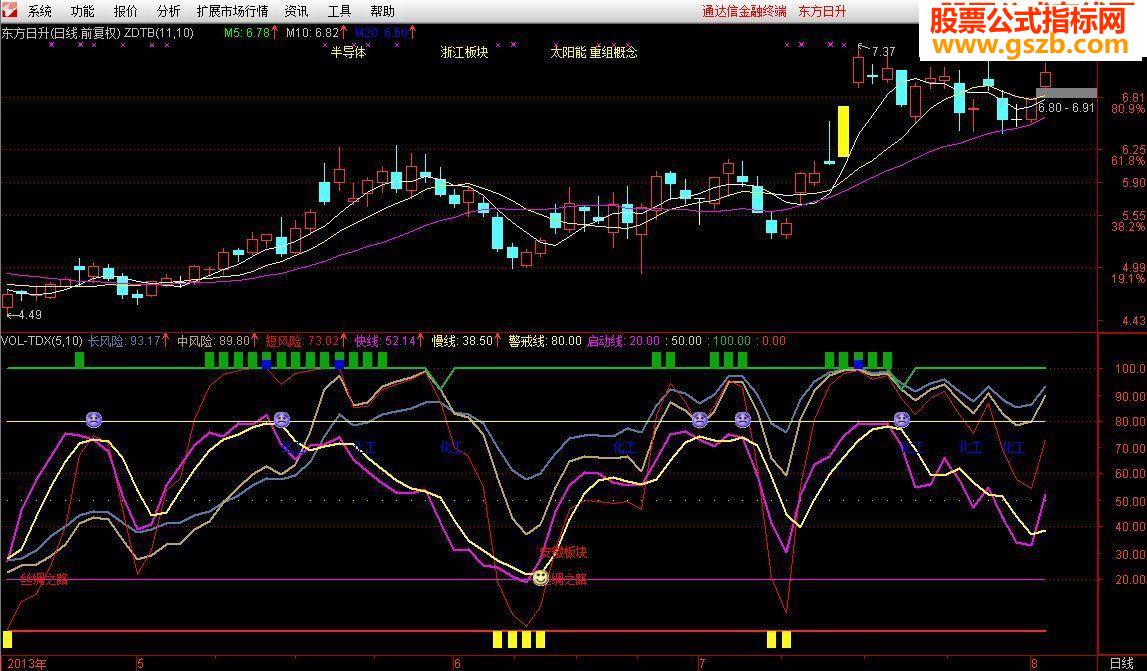Click the month 6 time axis label
The image size is (1147, 671).
(457, 664)
